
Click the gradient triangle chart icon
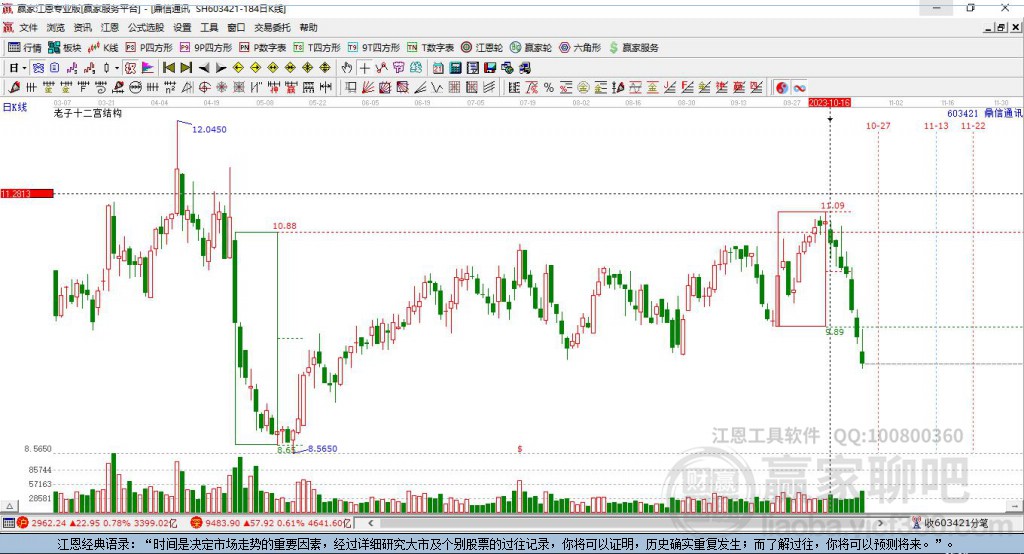tap(148, 68)
